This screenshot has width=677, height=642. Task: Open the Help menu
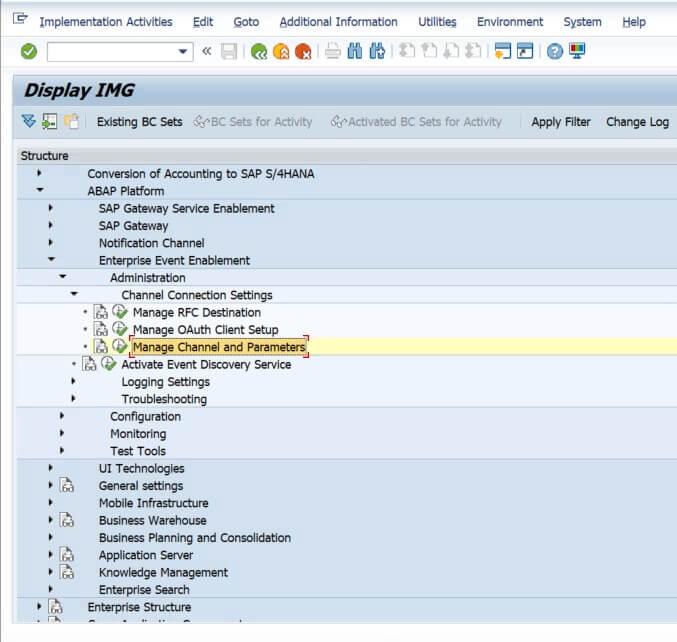click(634, 22)
